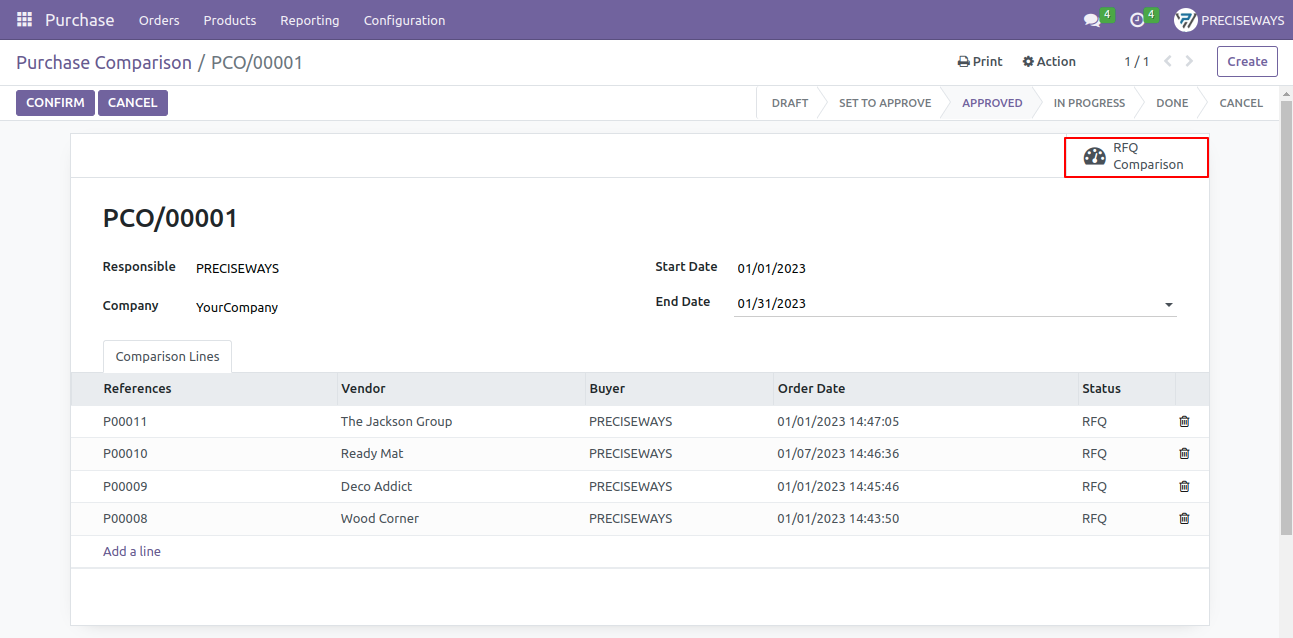Open the apps grid menu icon
The width and height of the screenshot is (1293, 638).
24,20
